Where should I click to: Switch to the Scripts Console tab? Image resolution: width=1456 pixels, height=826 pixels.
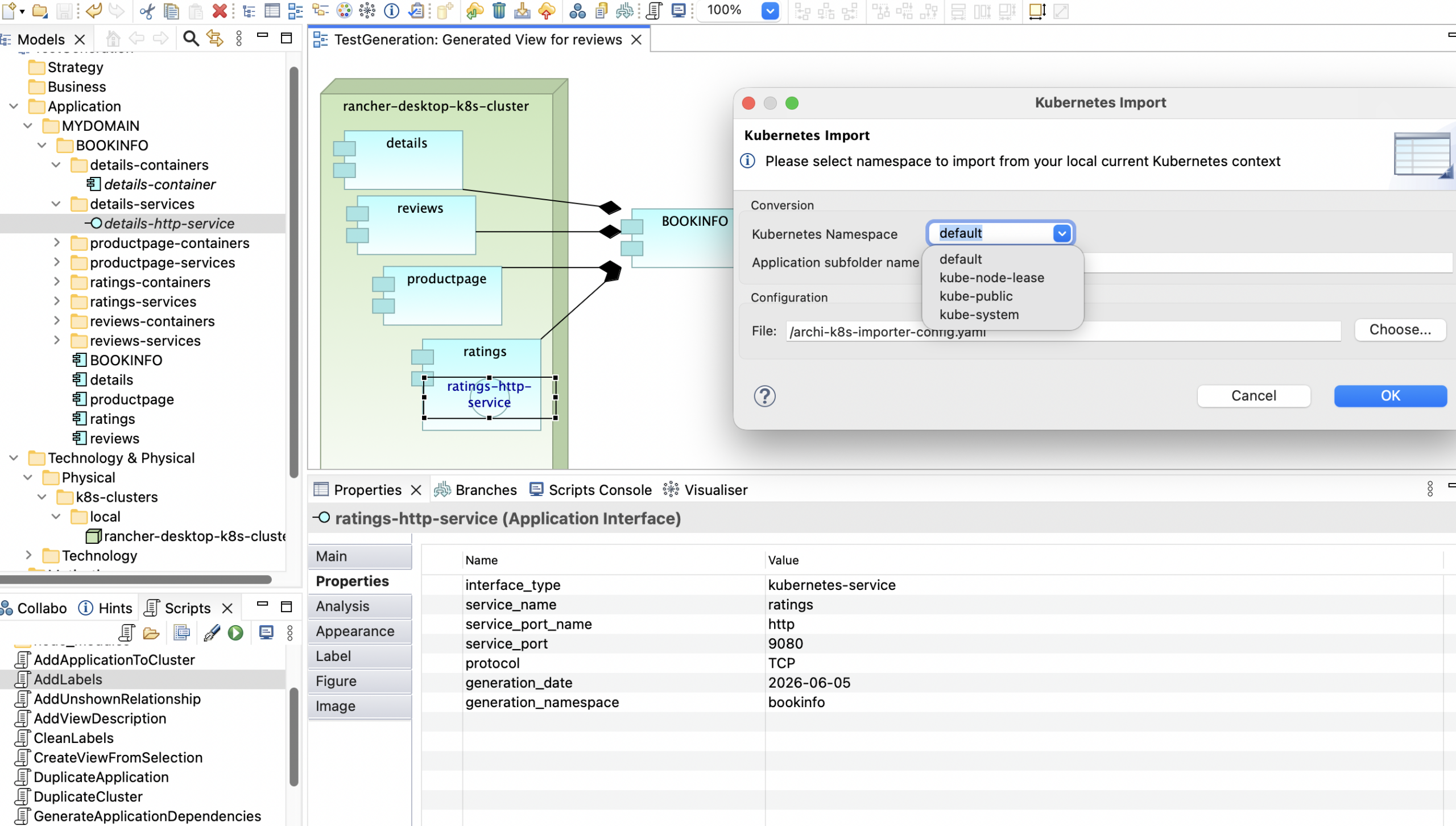click(590, 490)
